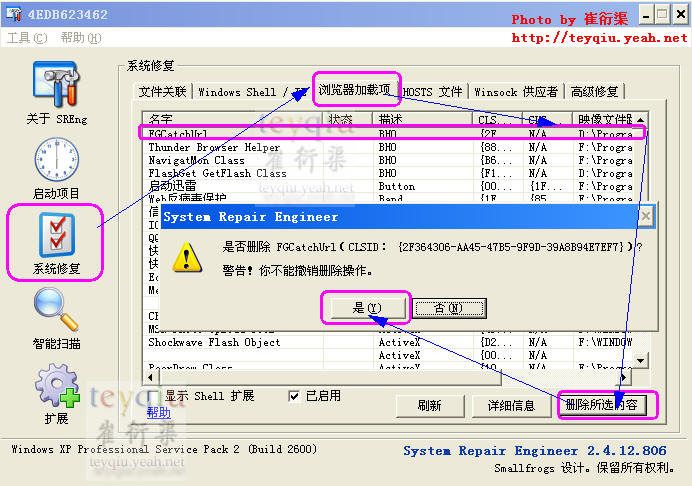The width and height of the screenshot is (692, 486).
Task: Click the 帮助 link at bottom left
Action: click(x=157, y=412)
